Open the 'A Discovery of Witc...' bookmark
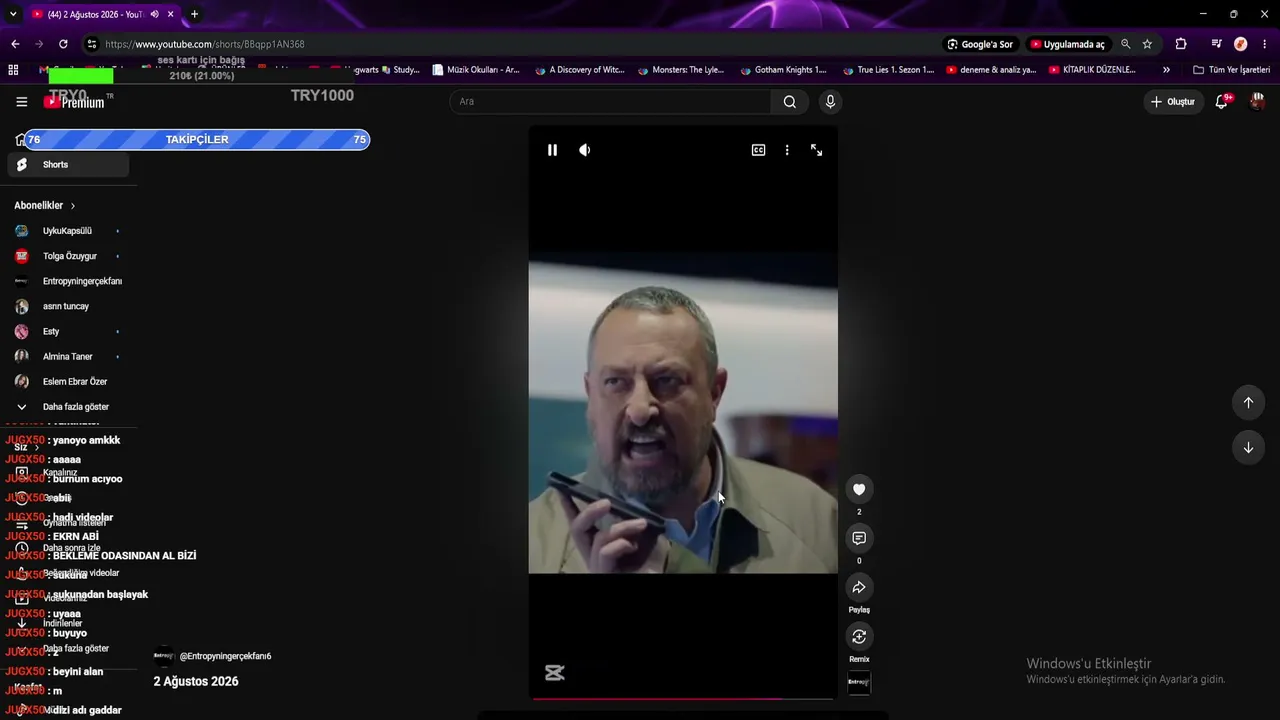 (x=580, y=70)
